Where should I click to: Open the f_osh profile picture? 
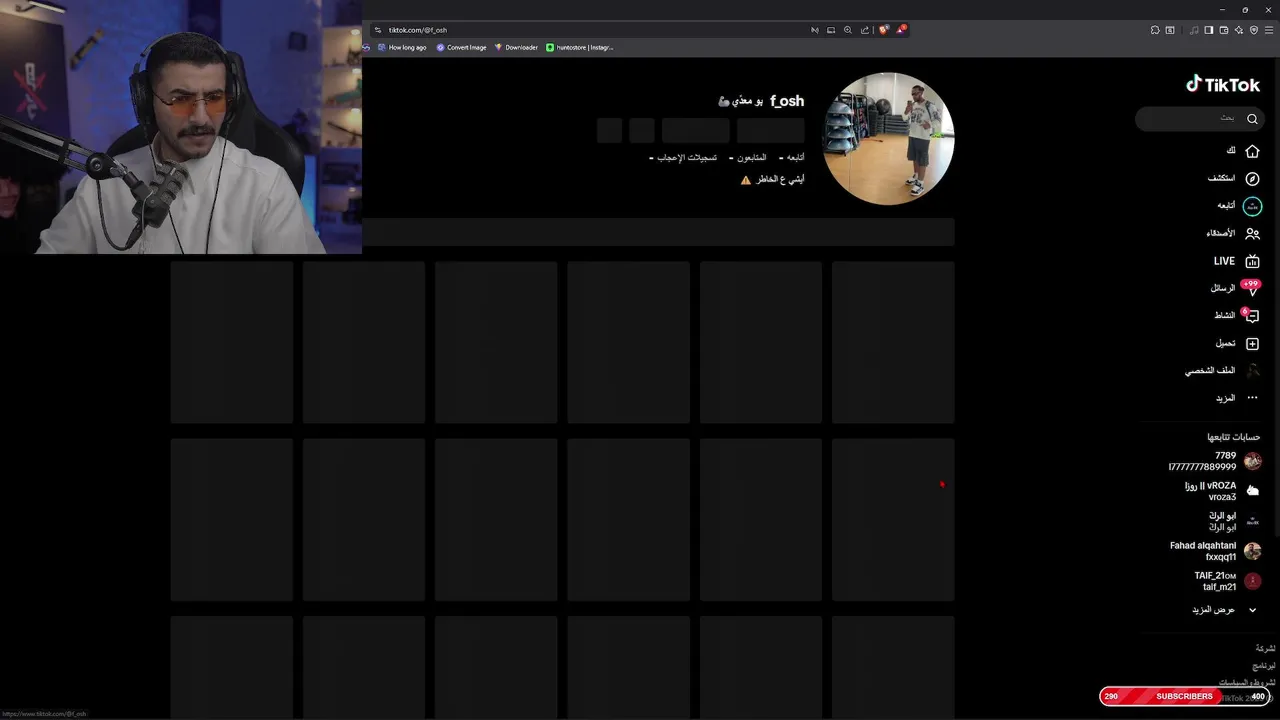coord(888,138)
